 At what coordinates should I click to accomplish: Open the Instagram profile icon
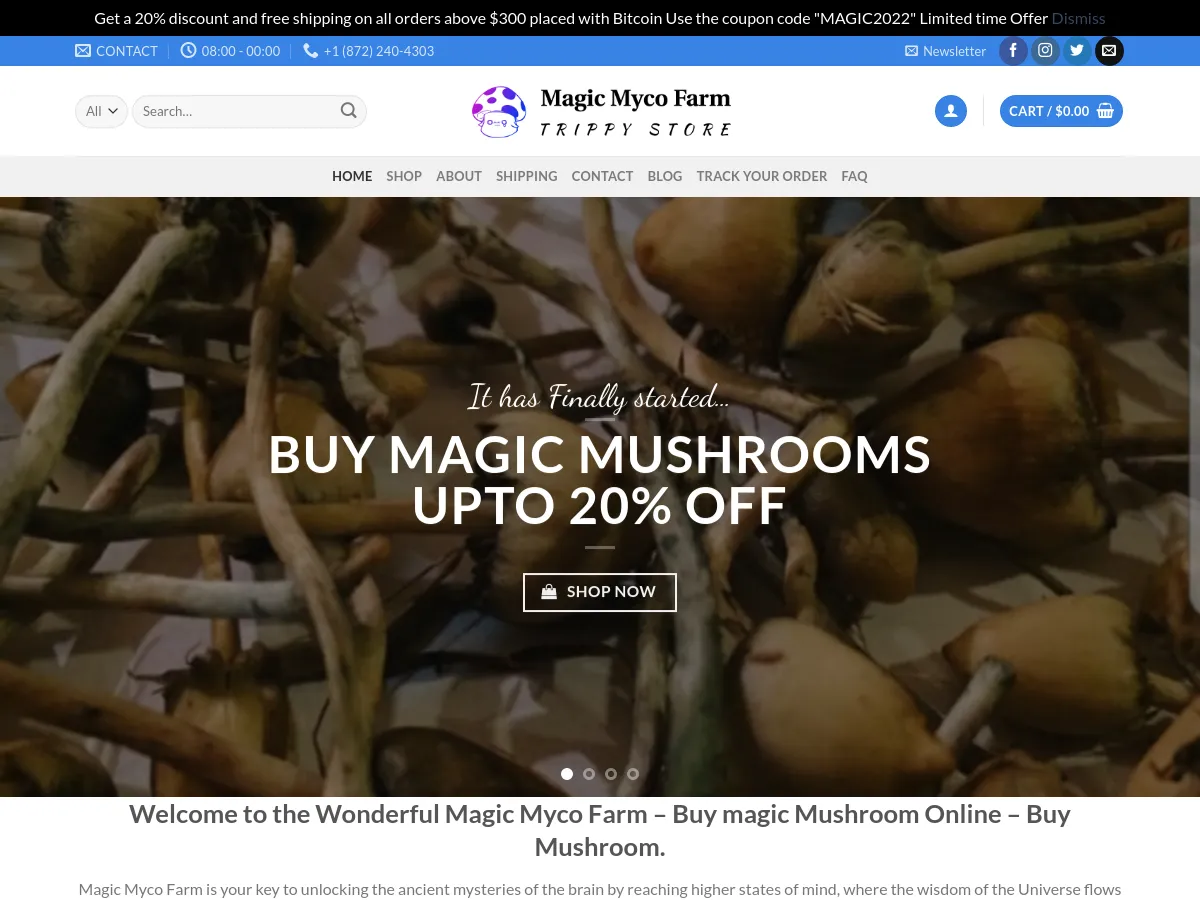point(1045,51)
